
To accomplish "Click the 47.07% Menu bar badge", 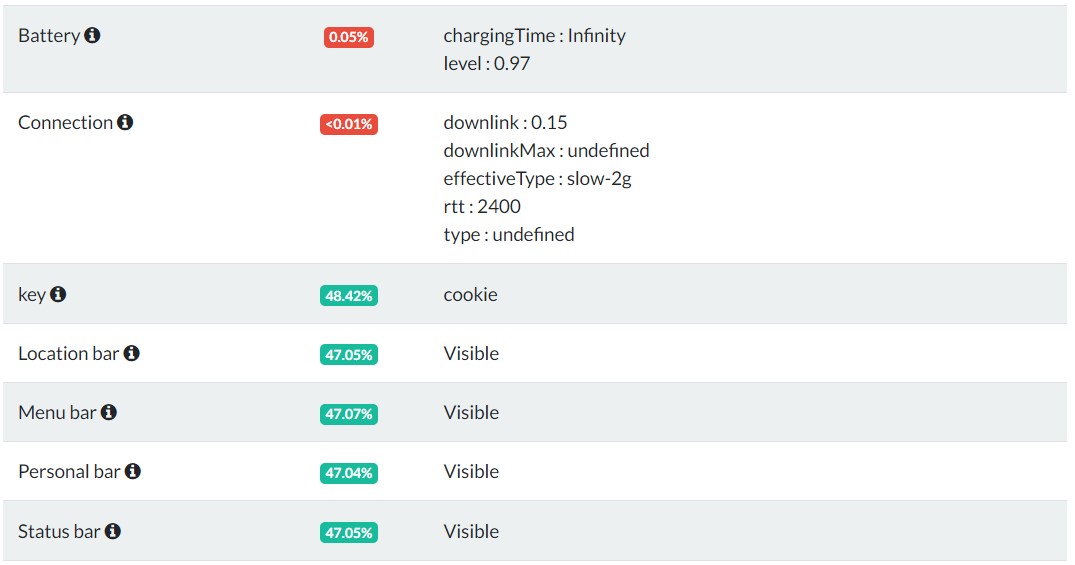I will [x=348, y=414].
